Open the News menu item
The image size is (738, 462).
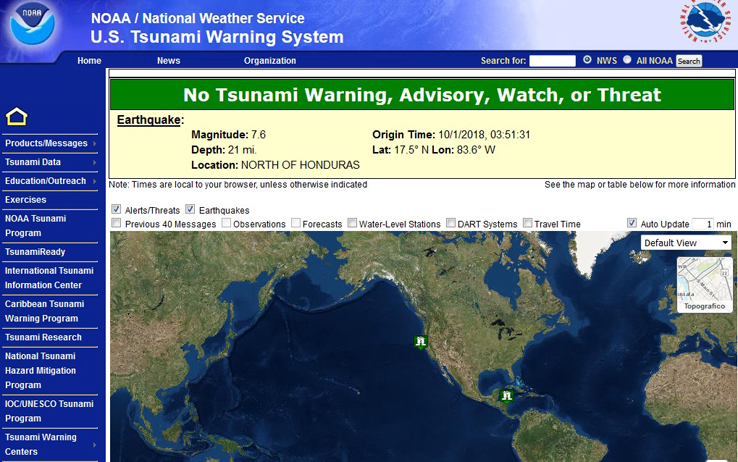[168, 61]
